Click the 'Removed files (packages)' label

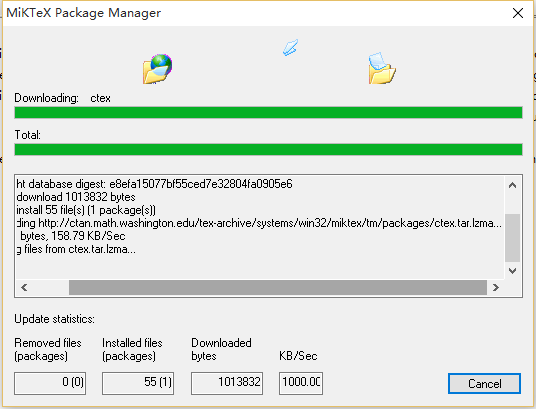48,349
